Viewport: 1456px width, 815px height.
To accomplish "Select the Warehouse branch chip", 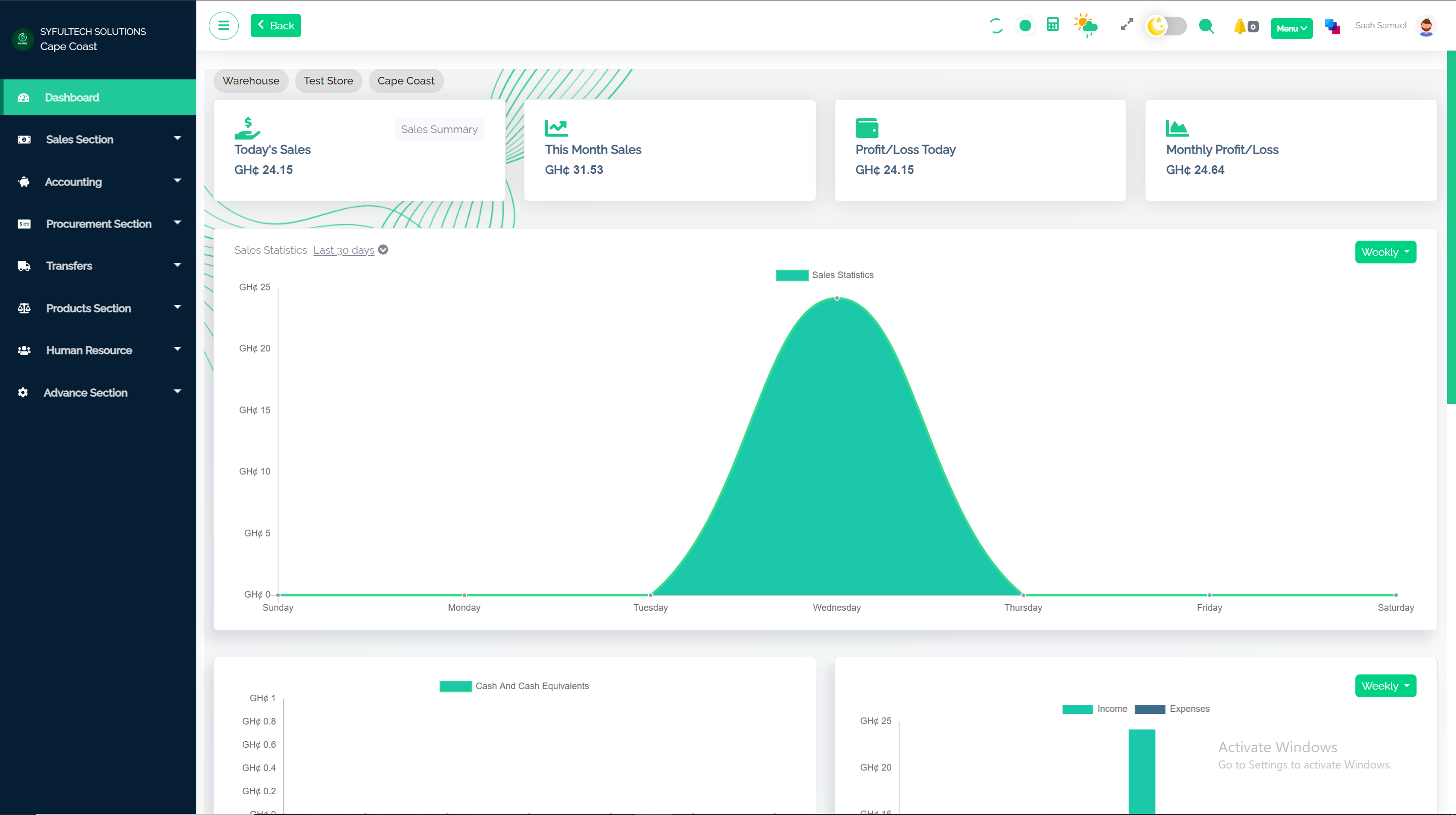I will (x=251, y=81).
